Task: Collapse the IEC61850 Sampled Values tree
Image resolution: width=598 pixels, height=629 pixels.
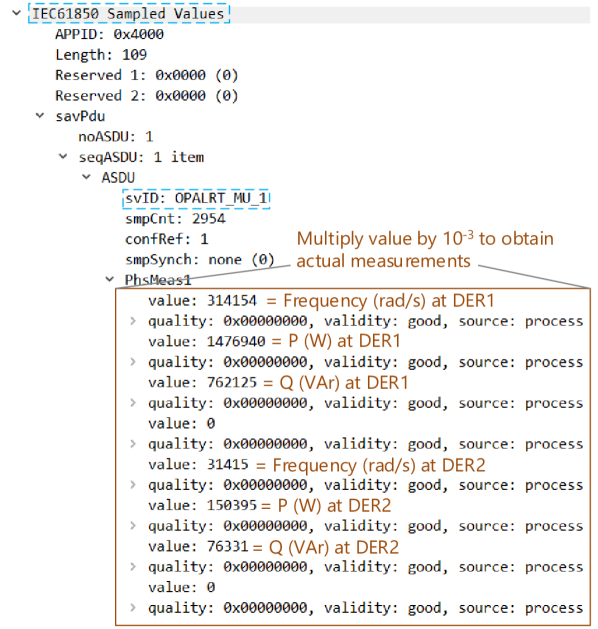Action: (16, 13)
